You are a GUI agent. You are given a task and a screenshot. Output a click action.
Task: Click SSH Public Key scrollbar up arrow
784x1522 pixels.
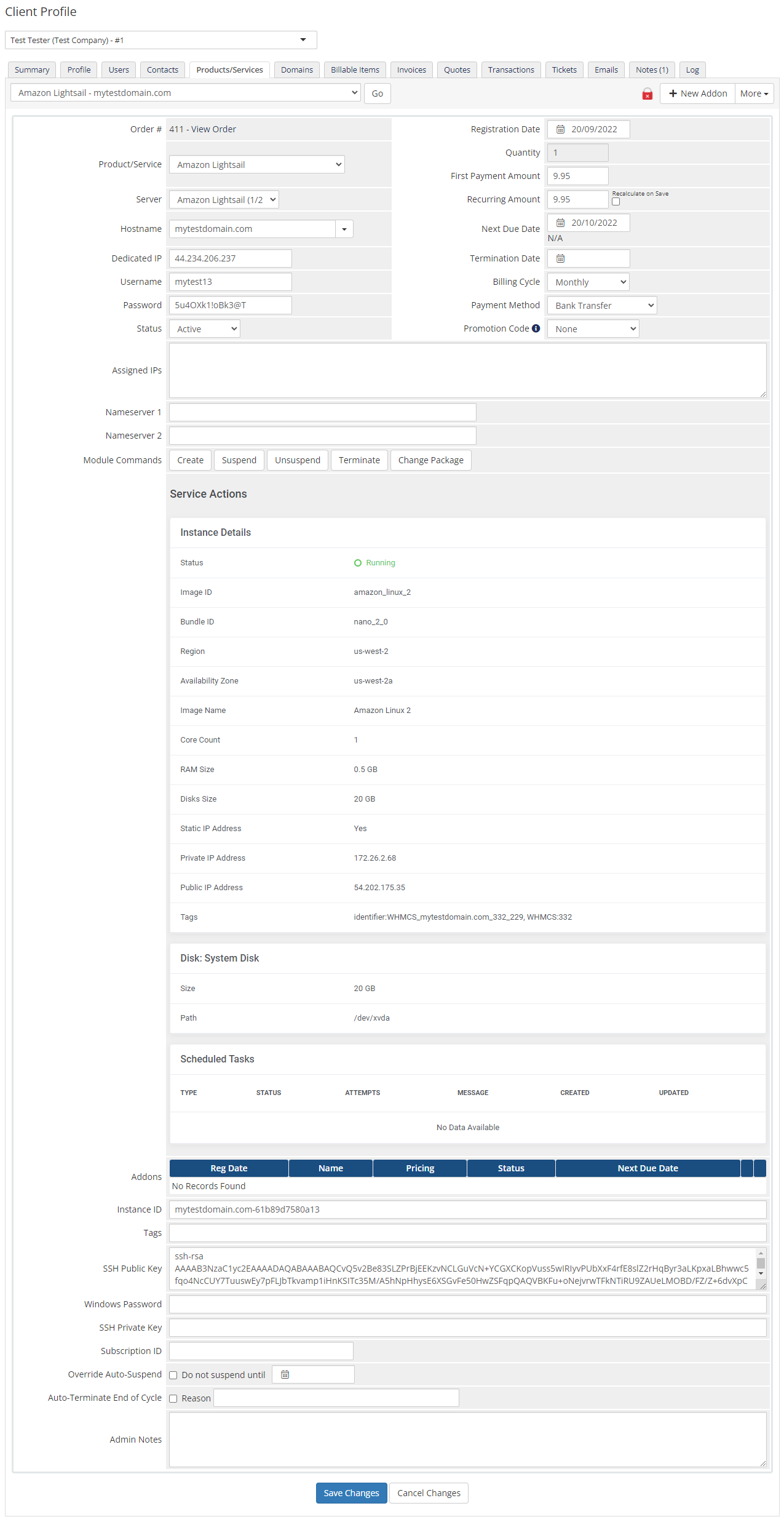click(761, 1253)
